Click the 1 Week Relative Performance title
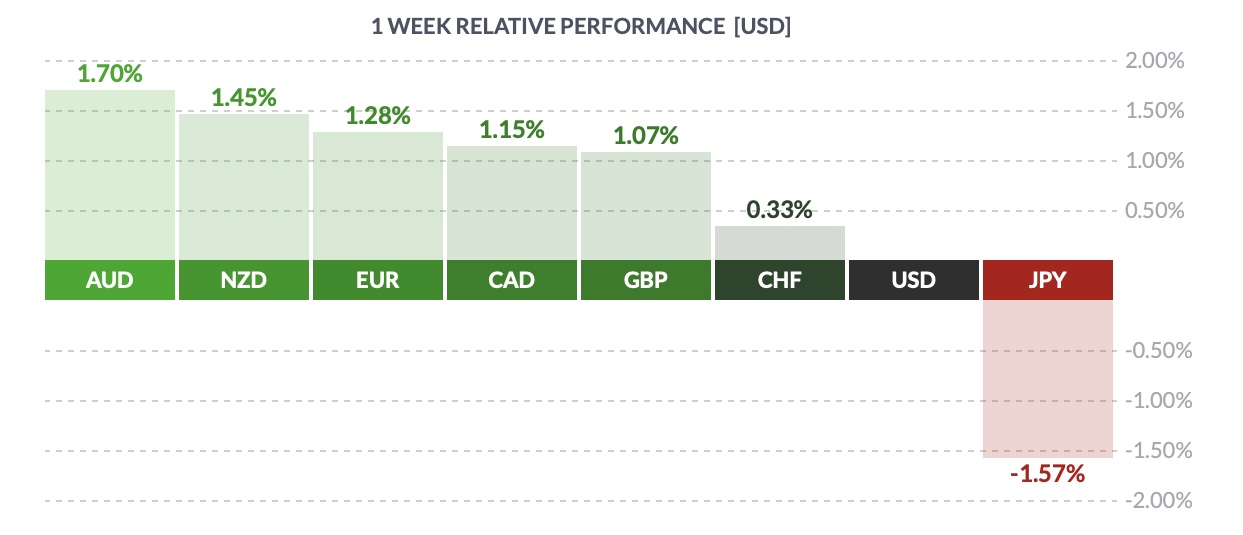Viewport: 1243px width, 535px height. pyautogui.click(x=581, y=27)
